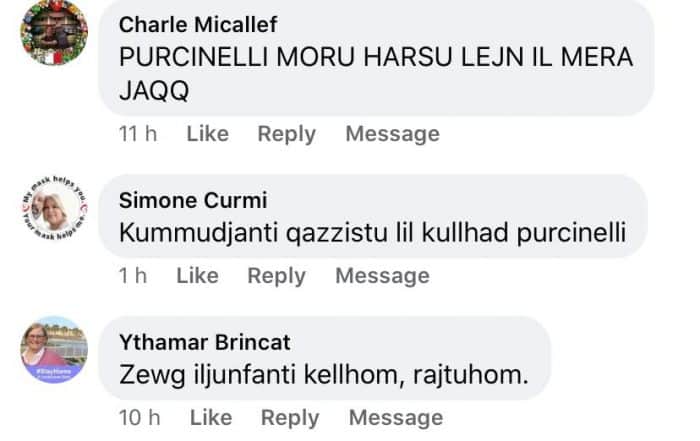Like Simone Curmi's comment
Viewport: 700px width, 441px height.
pyautogui.click(x=197, y=276)
